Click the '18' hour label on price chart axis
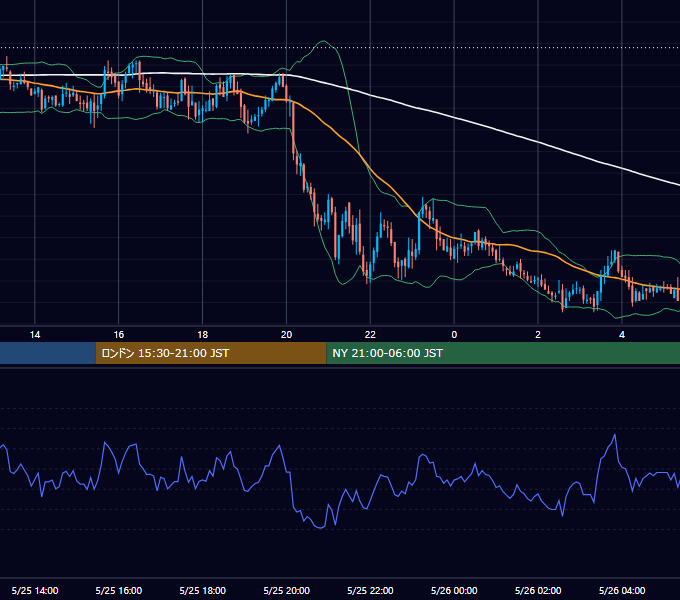 tap(203, 335)
